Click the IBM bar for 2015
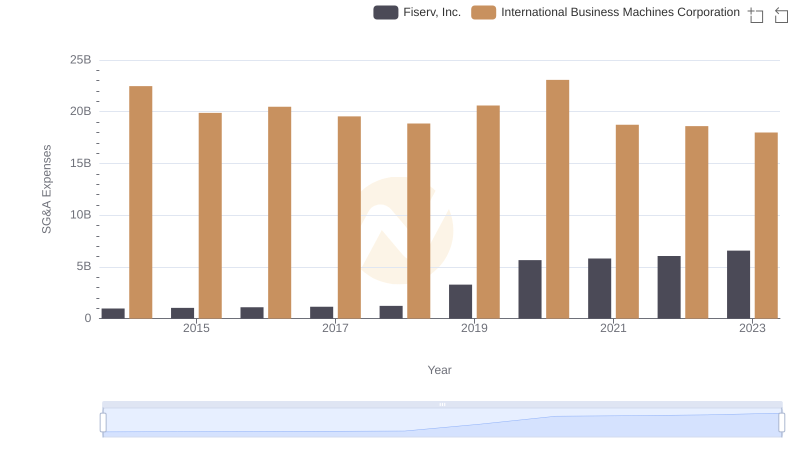Screen dimensions: 800x461 (x=210, y=216)
